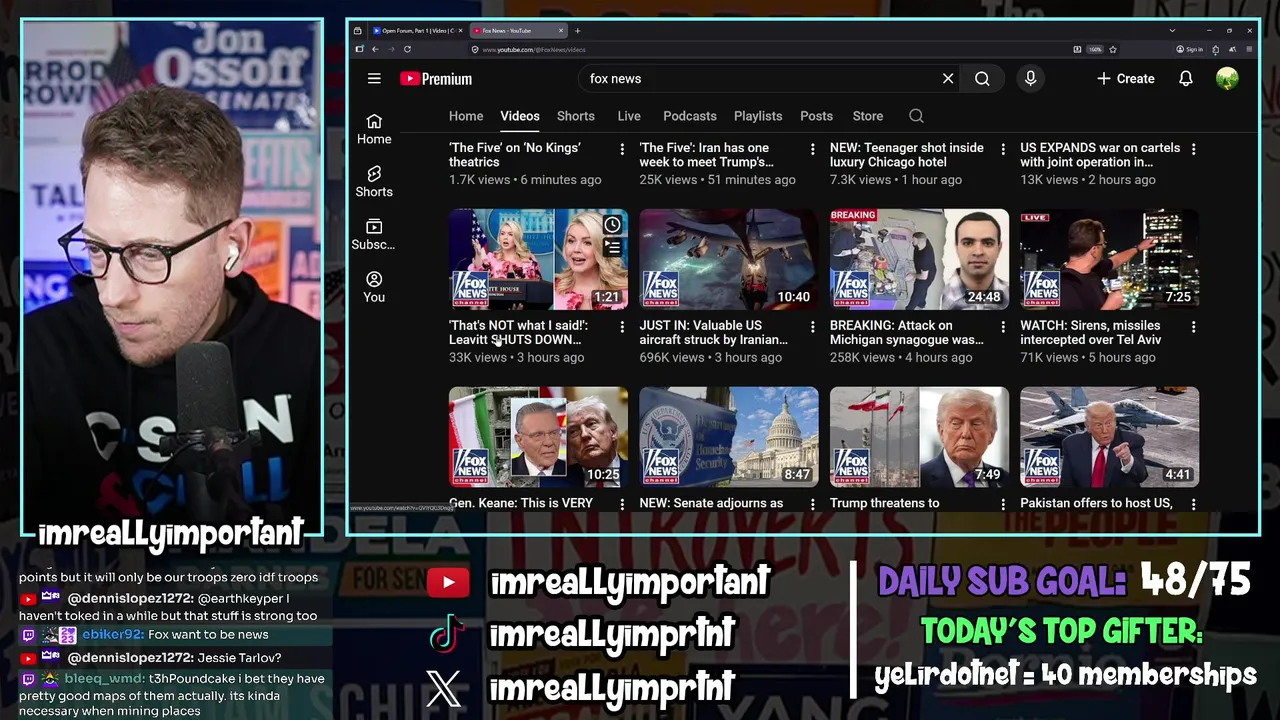Open options for Senate adjourns video

pyautogui.click(x=812, y=504)
